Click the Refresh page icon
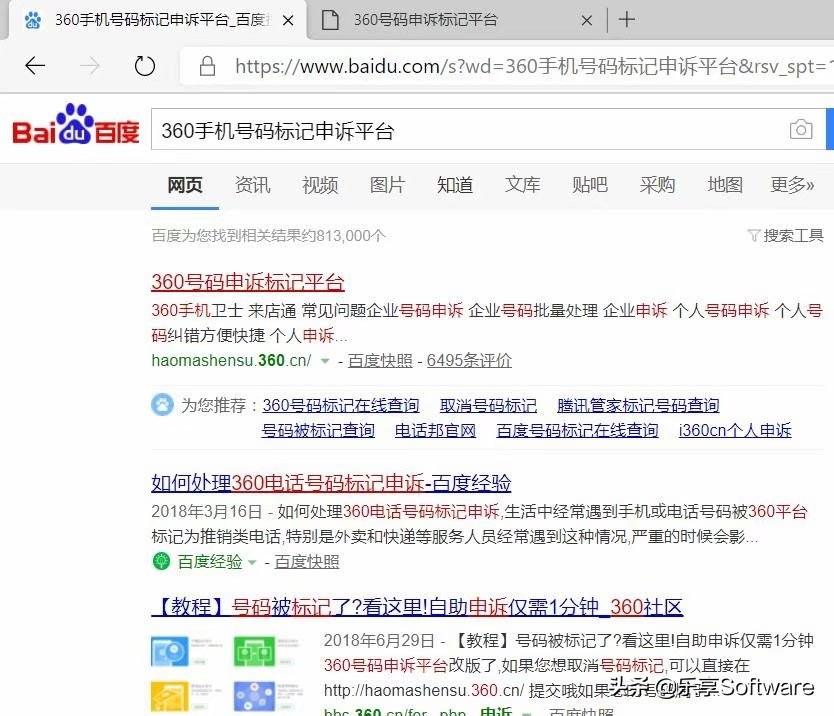 pos(144,64)
